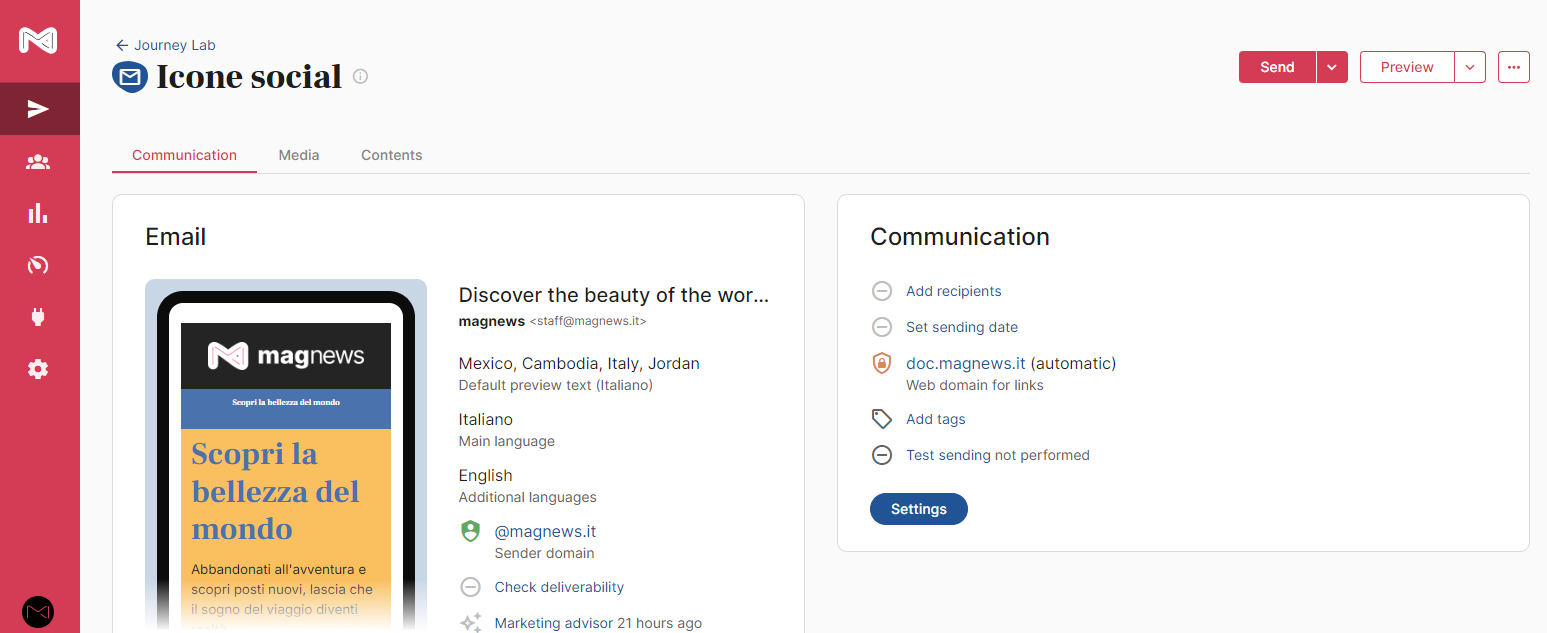Click the circle icon beside Add recipients

point(882,291)
